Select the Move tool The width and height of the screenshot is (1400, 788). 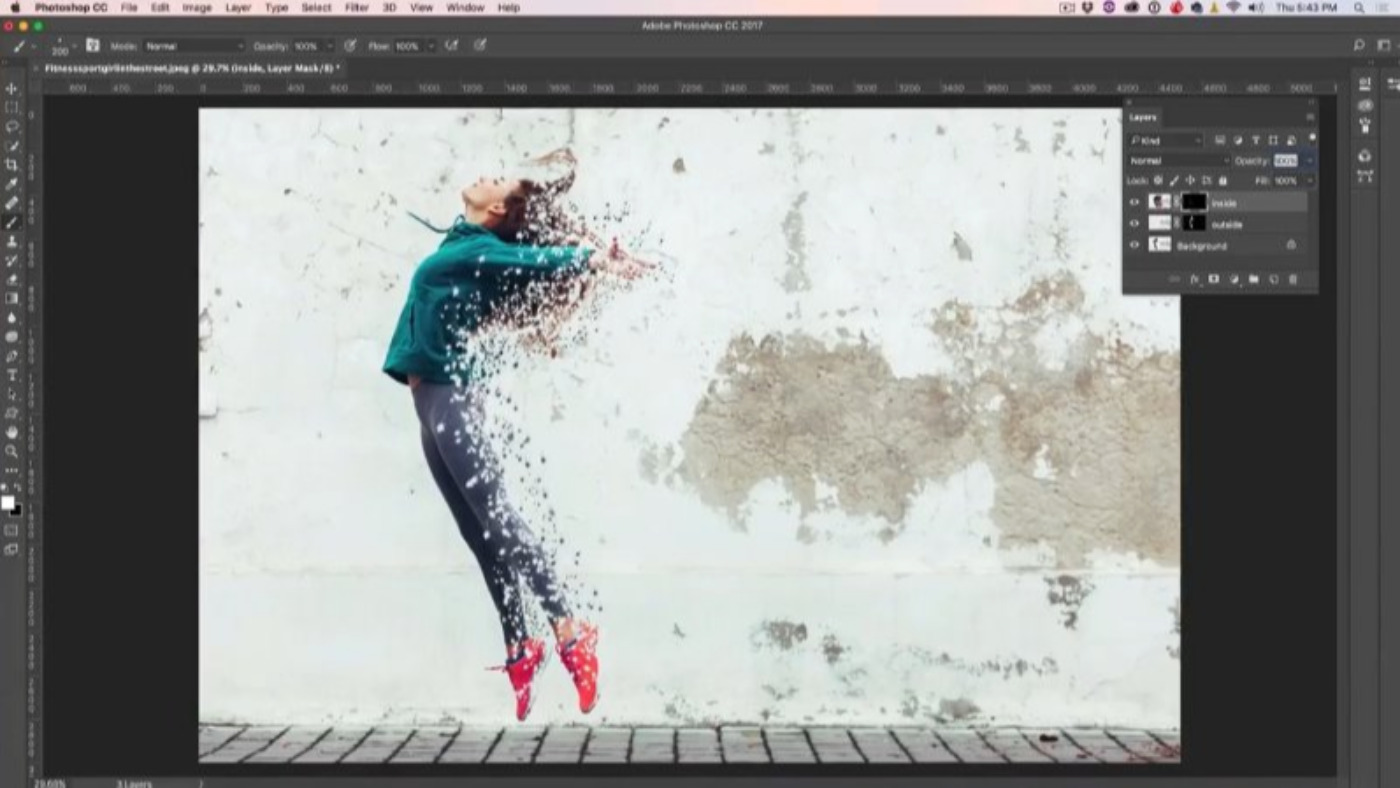tap(12, 89)
